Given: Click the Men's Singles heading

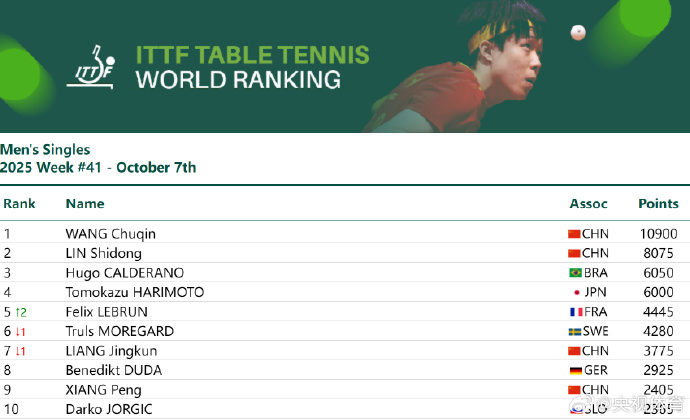Looking at the screenshot, I should [x=46, y=150].
